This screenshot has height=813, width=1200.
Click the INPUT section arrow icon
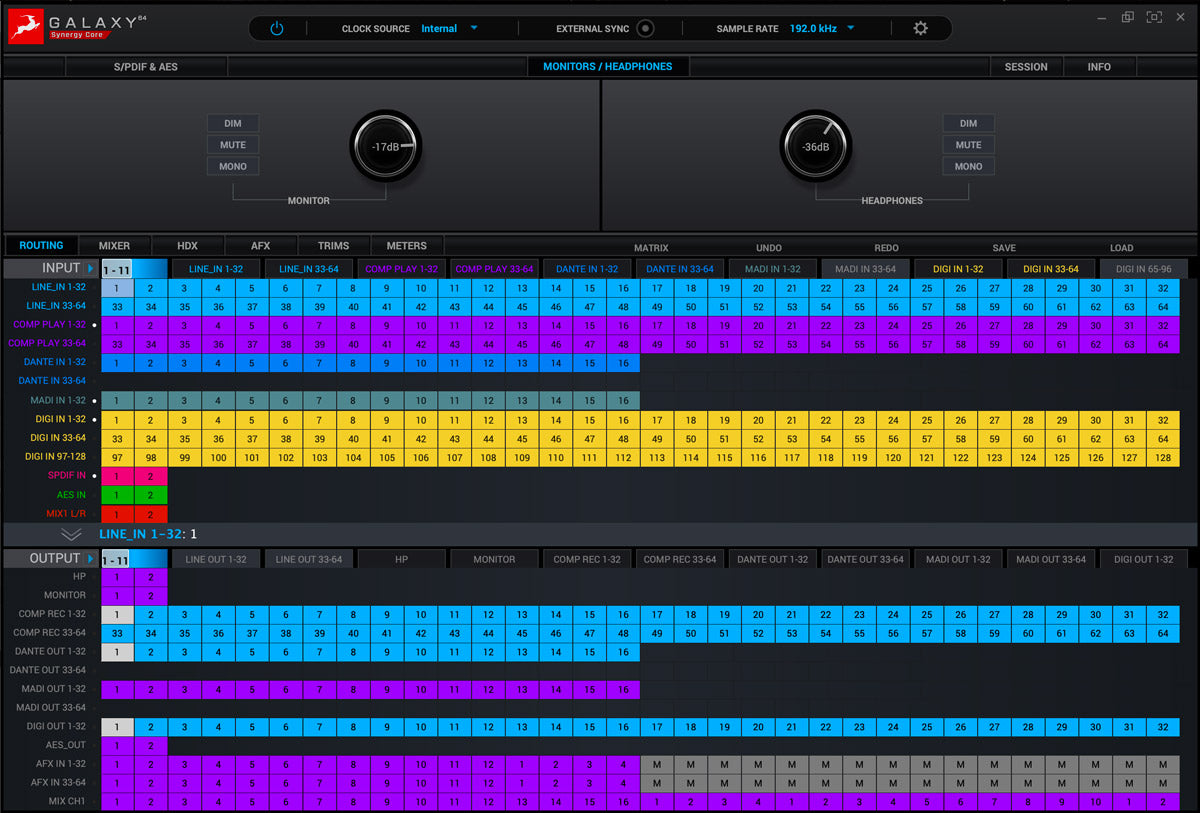[x=91, y=268]
